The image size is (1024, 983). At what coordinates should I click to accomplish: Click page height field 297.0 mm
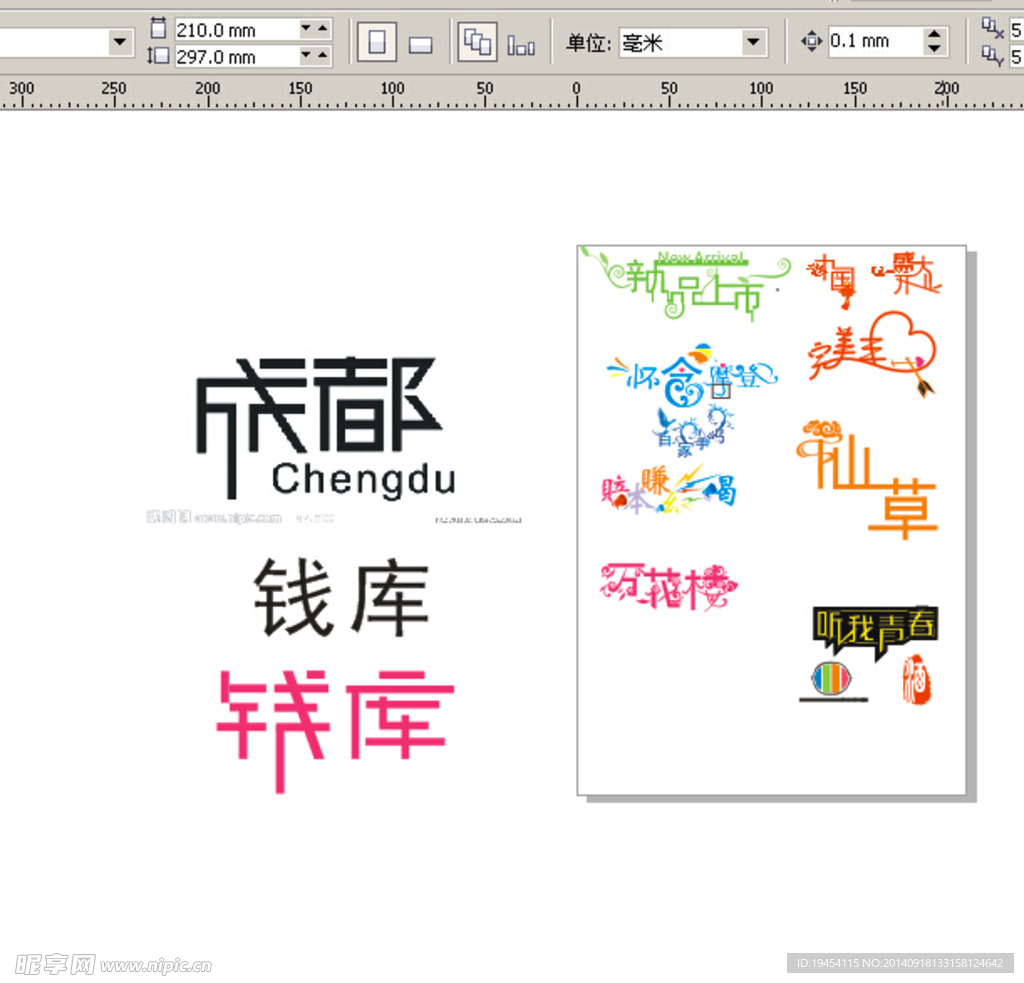click(235, 57)
